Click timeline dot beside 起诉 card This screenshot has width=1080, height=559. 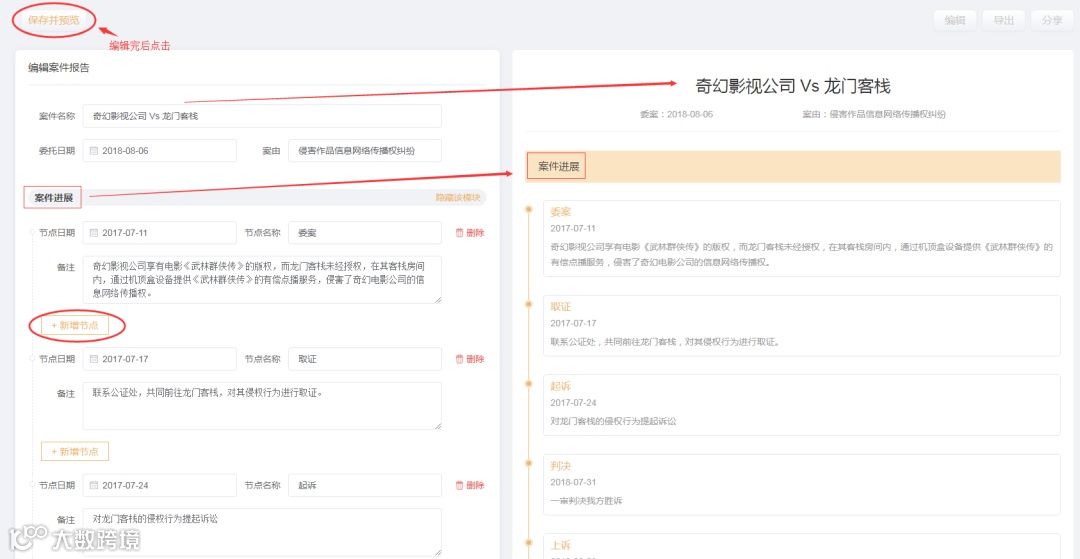[x=528, y=383]
